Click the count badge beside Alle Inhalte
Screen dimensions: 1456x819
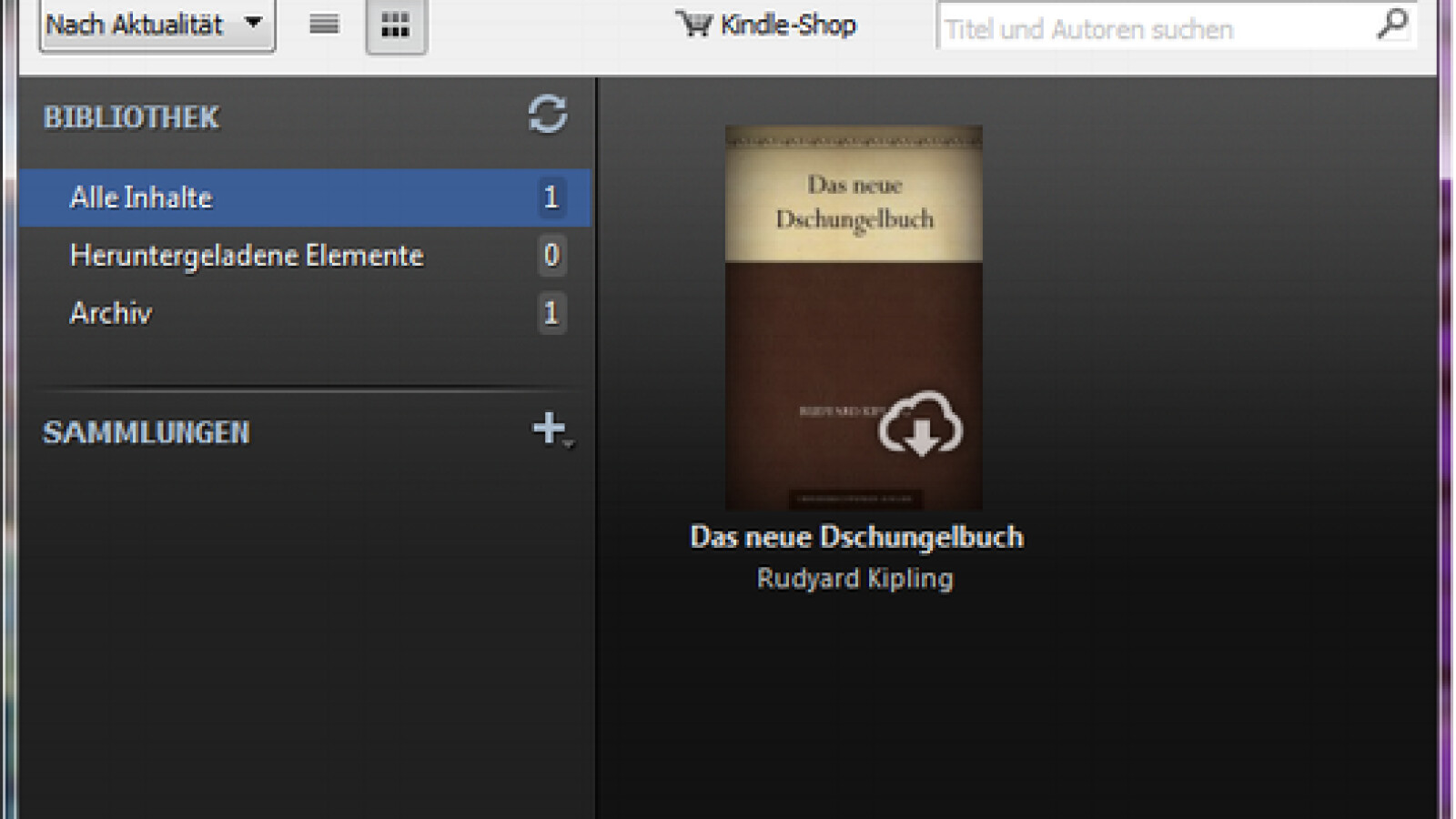pos(551,197)
